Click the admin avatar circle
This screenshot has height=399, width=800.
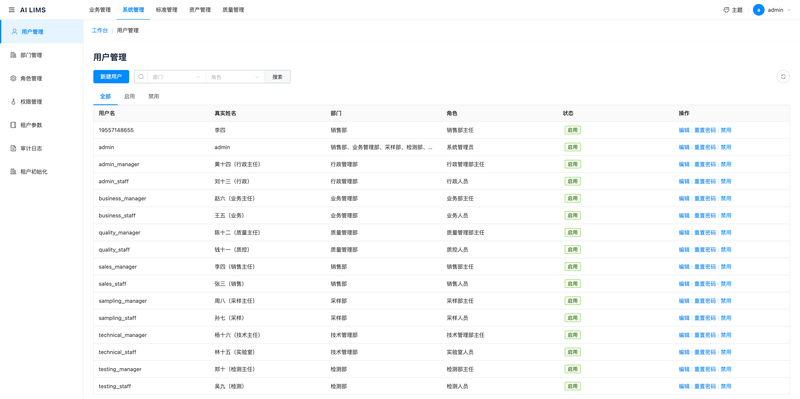point(759,10)
